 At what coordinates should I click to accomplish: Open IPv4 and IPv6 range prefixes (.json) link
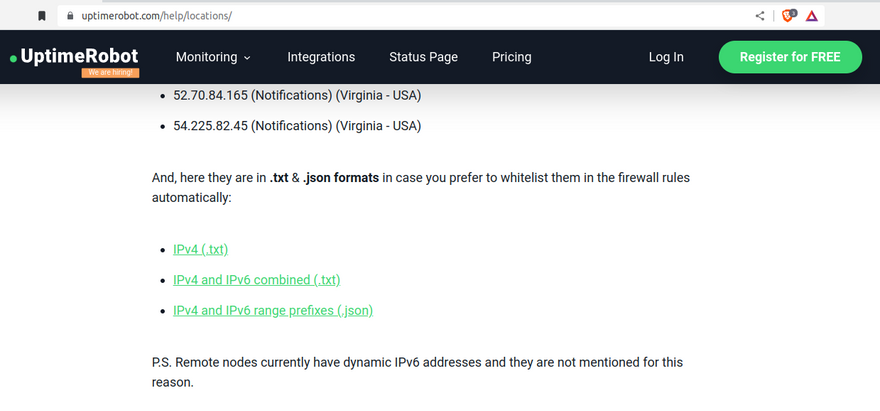(273, 311)
